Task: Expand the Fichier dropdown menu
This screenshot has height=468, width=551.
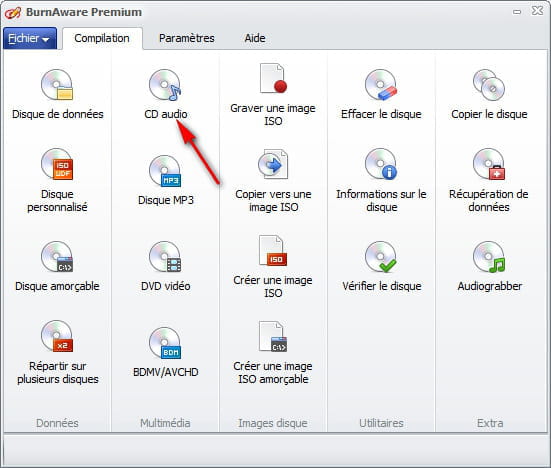Action: [x=30, y=38]
